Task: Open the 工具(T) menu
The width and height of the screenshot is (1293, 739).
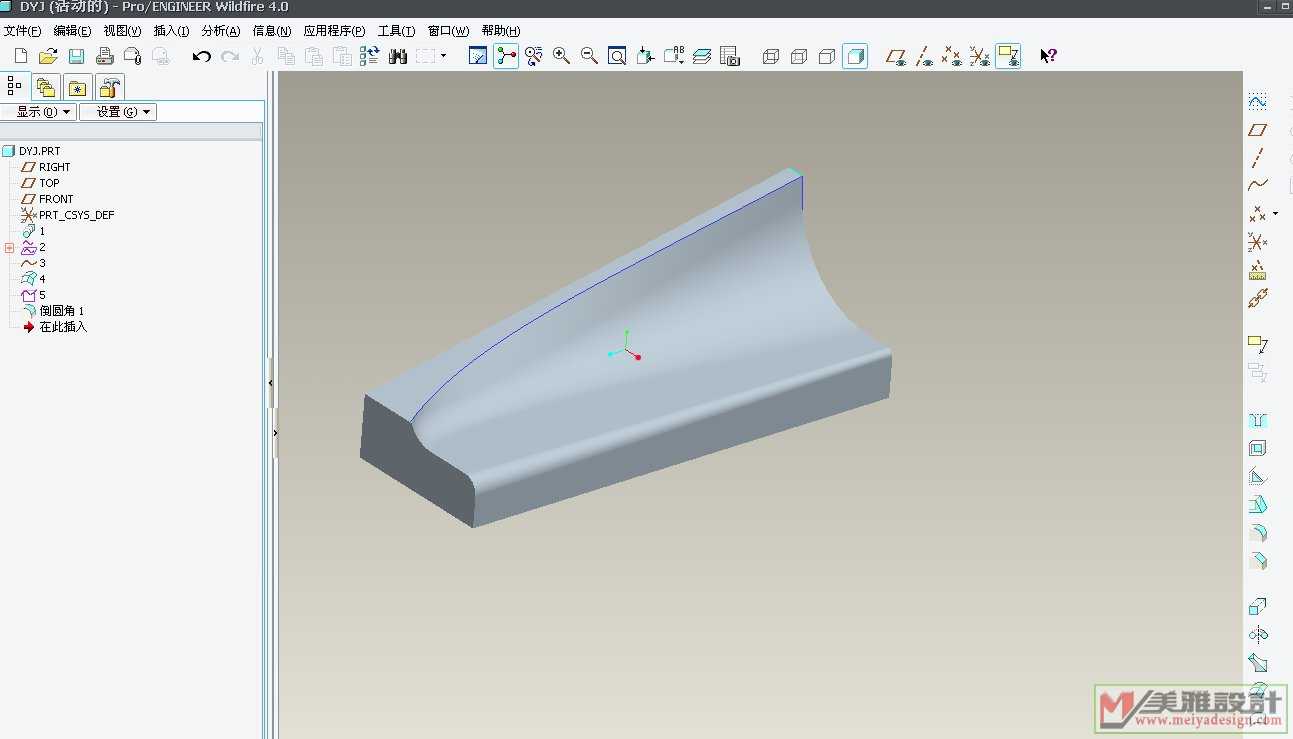Action: [396, 31]
